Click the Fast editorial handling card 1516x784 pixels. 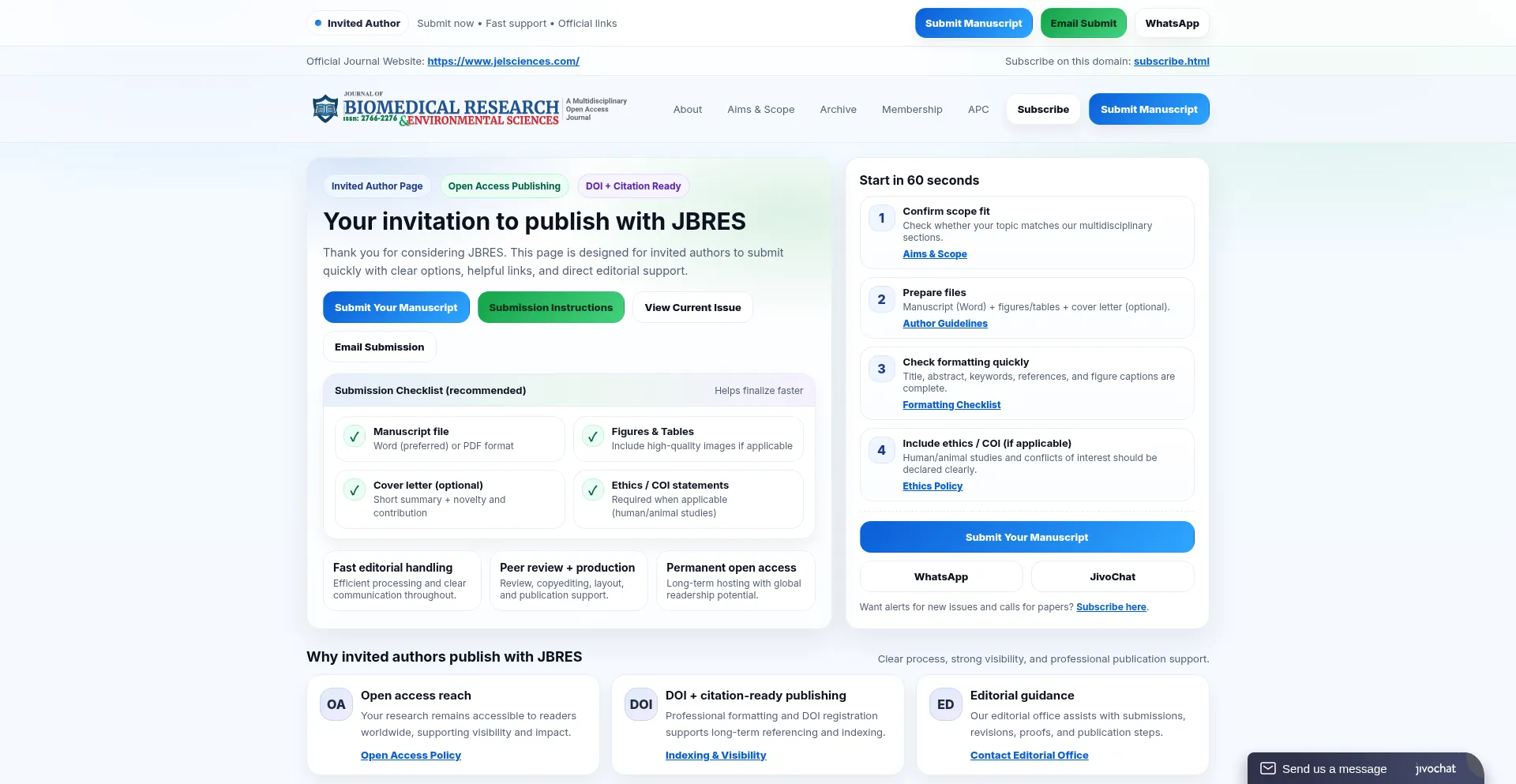(x=402, y=580)
